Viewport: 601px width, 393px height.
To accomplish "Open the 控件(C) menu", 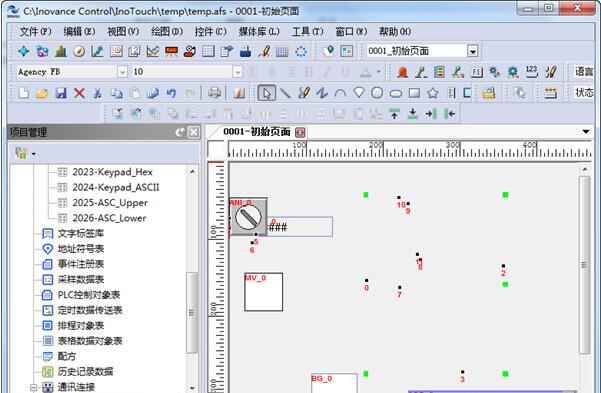I will click(210, 31).
